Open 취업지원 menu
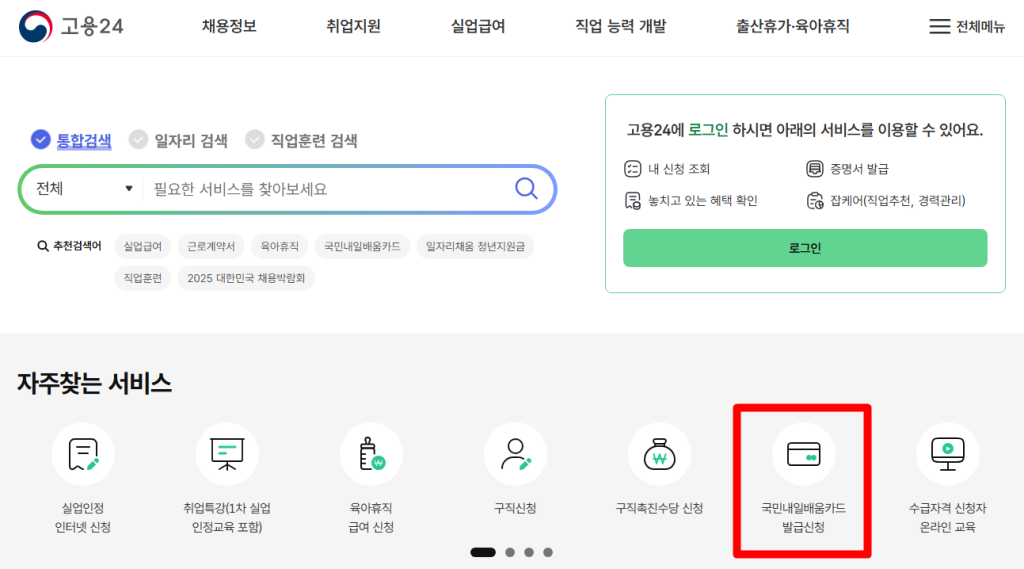 pos(353,26)
